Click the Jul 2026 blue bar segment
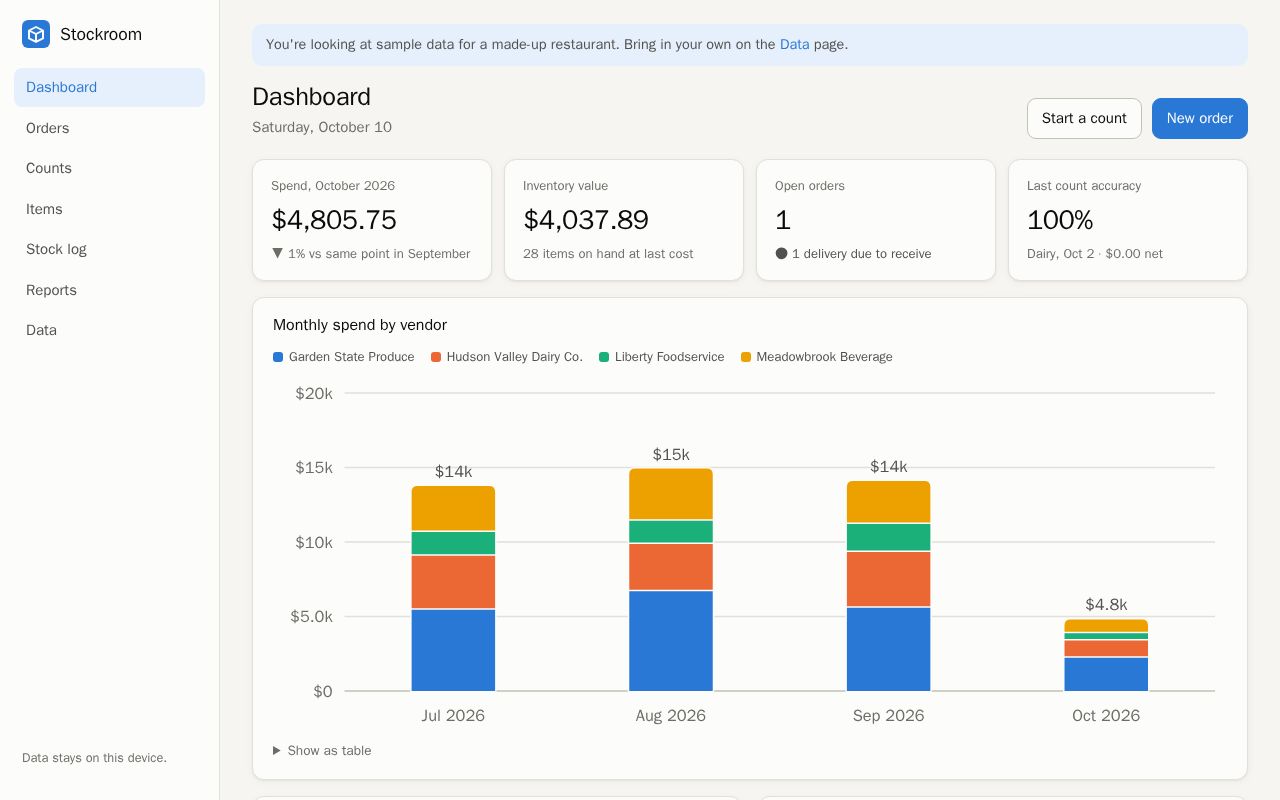The image size is (1280, 800). pos(453,650)
